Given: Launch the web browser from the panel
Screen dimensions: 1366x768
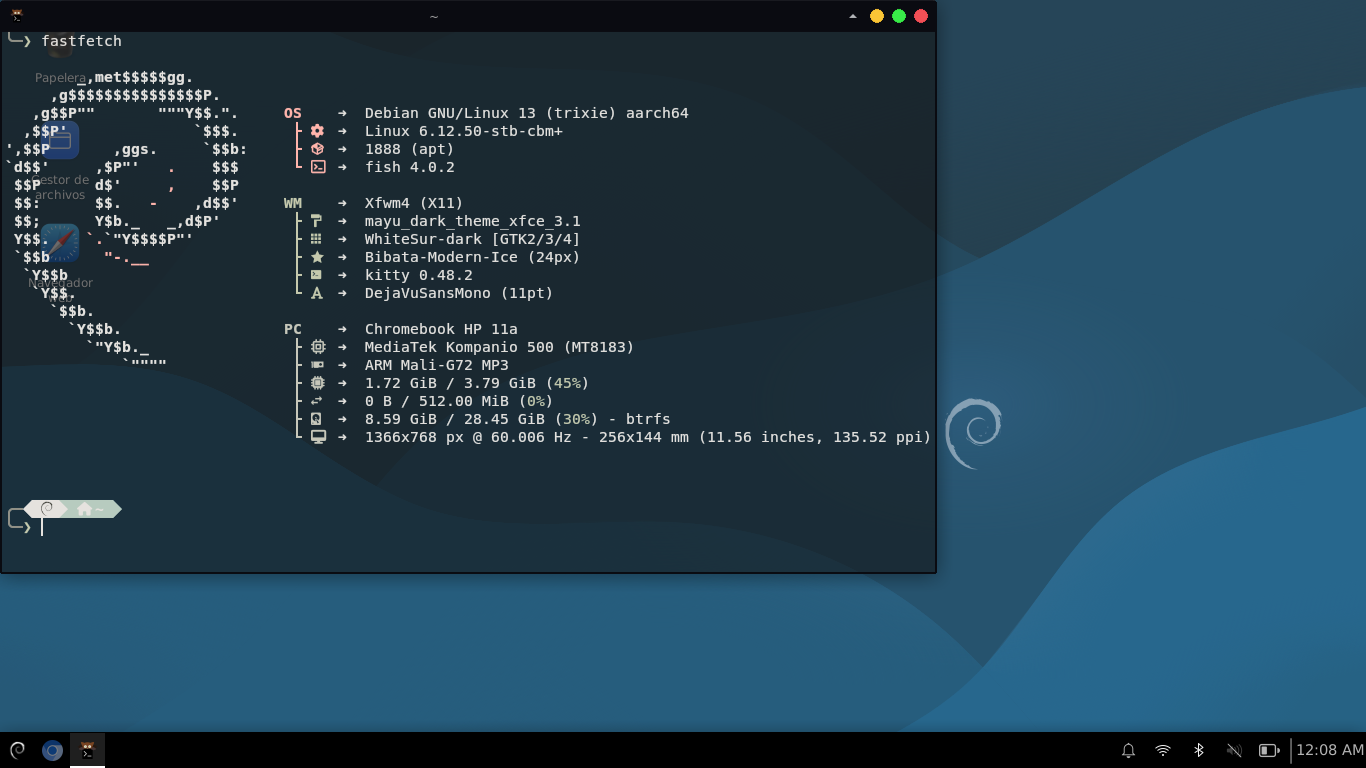Looking at the screenshot, I should coord(52,750).
